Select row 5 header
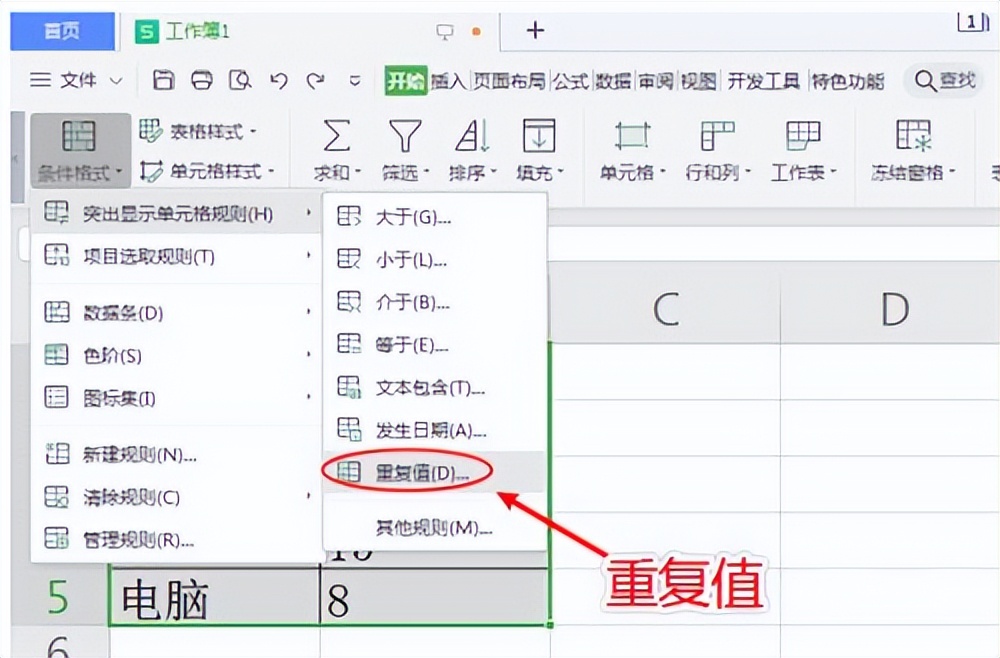 tap(59, 597)
